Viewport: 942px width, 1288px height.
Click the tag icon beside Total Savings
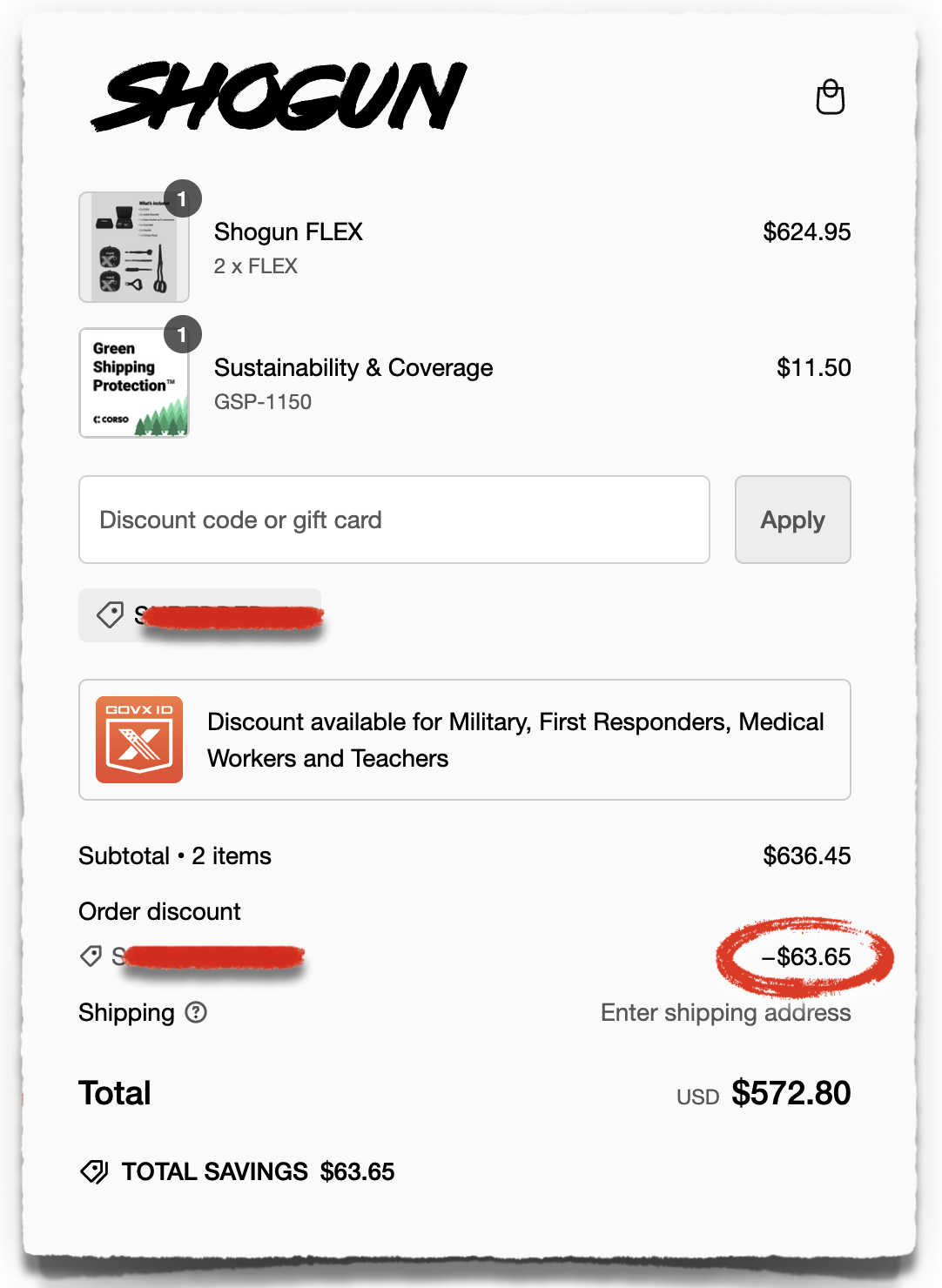pos(95,1171)
